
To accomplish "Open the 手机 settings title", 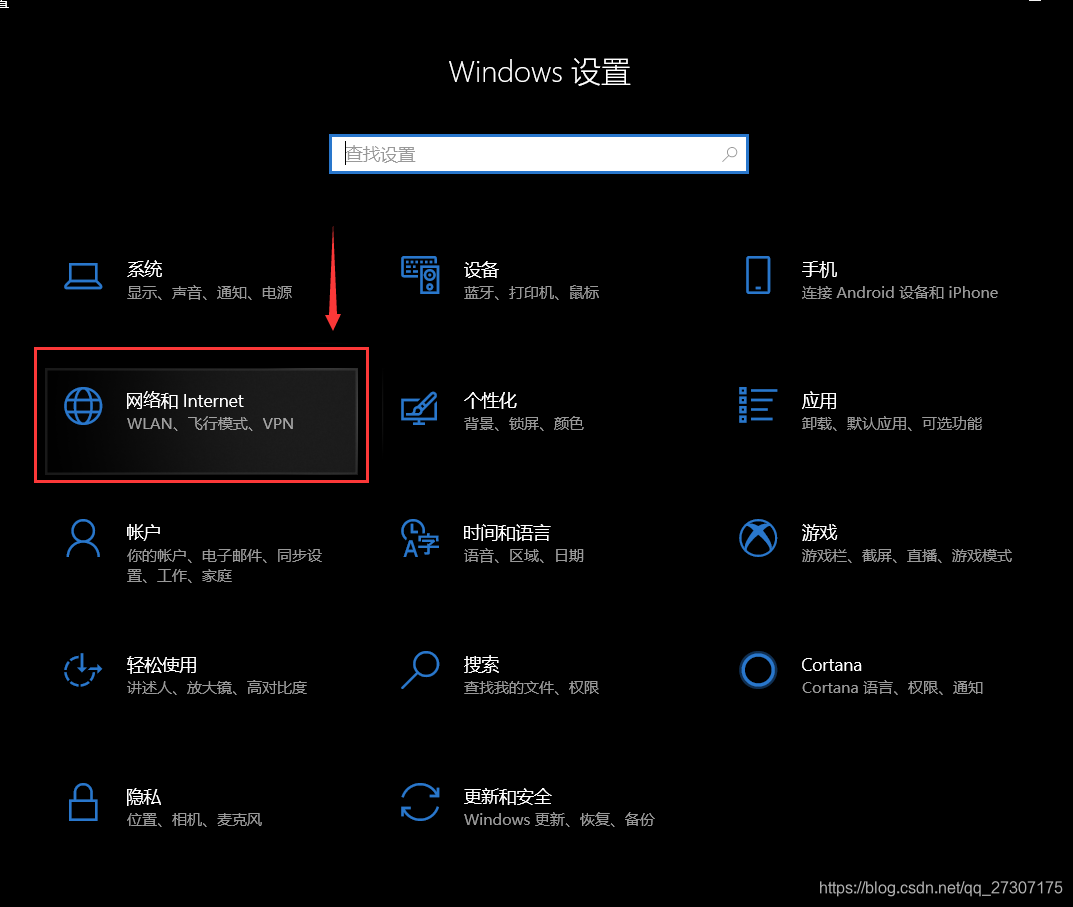I will coord(819,270).
